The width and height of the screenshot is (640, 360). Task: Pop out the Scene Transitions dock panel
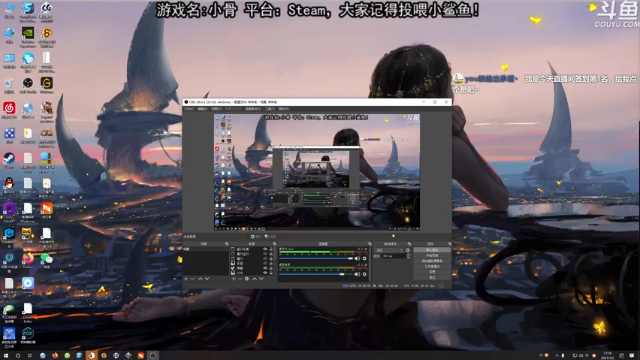(x=409, y=244)
